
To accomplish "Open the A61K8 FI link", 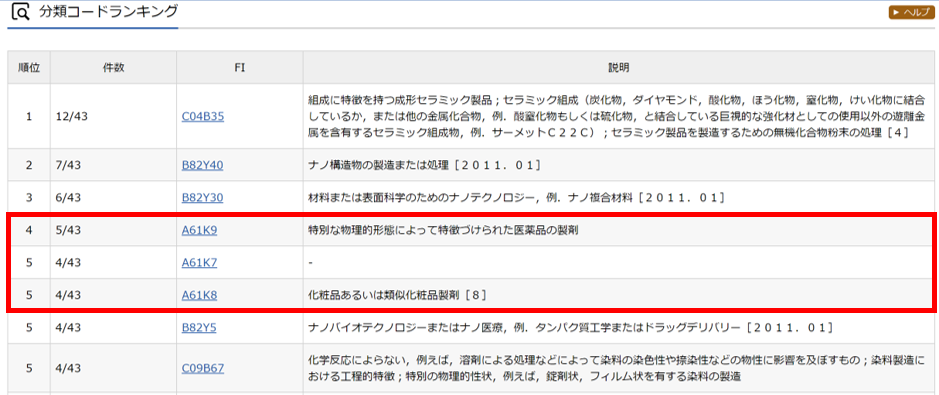I will (x=199, y=294).
